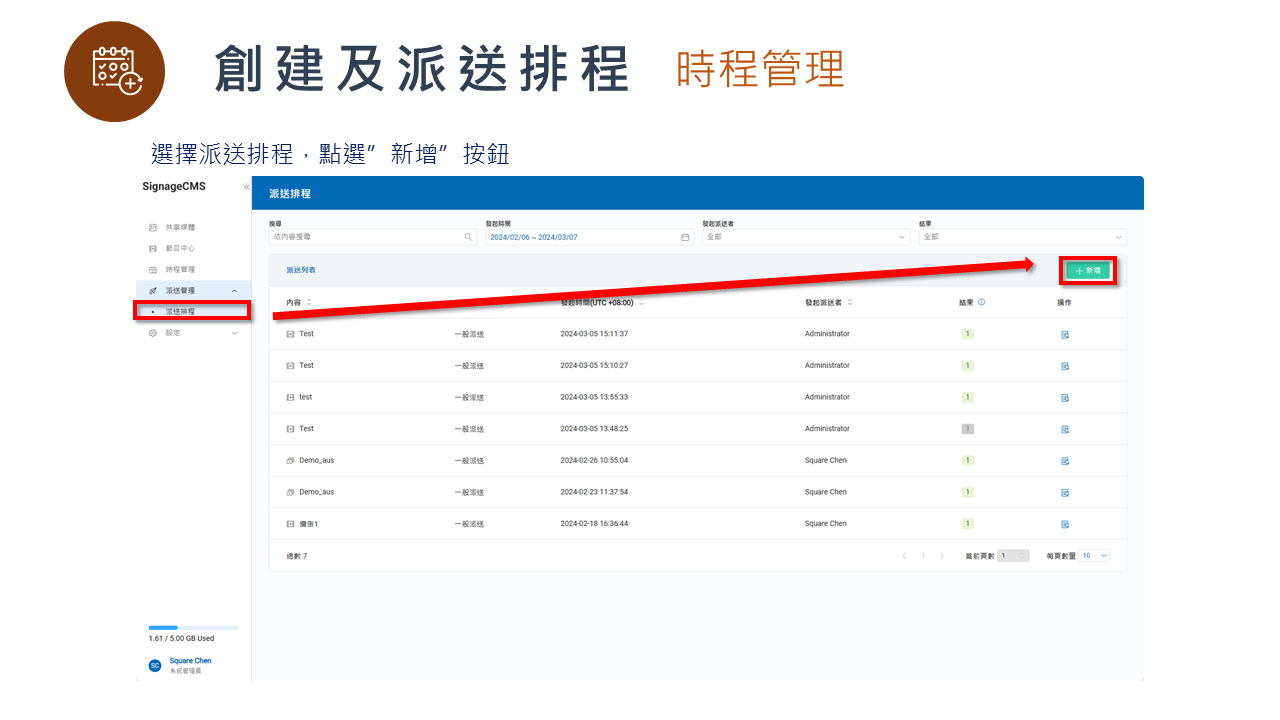Open the detail icon of the Test 2024-03-05 row
1280x720 pixels.
(x=1064, y=333)
